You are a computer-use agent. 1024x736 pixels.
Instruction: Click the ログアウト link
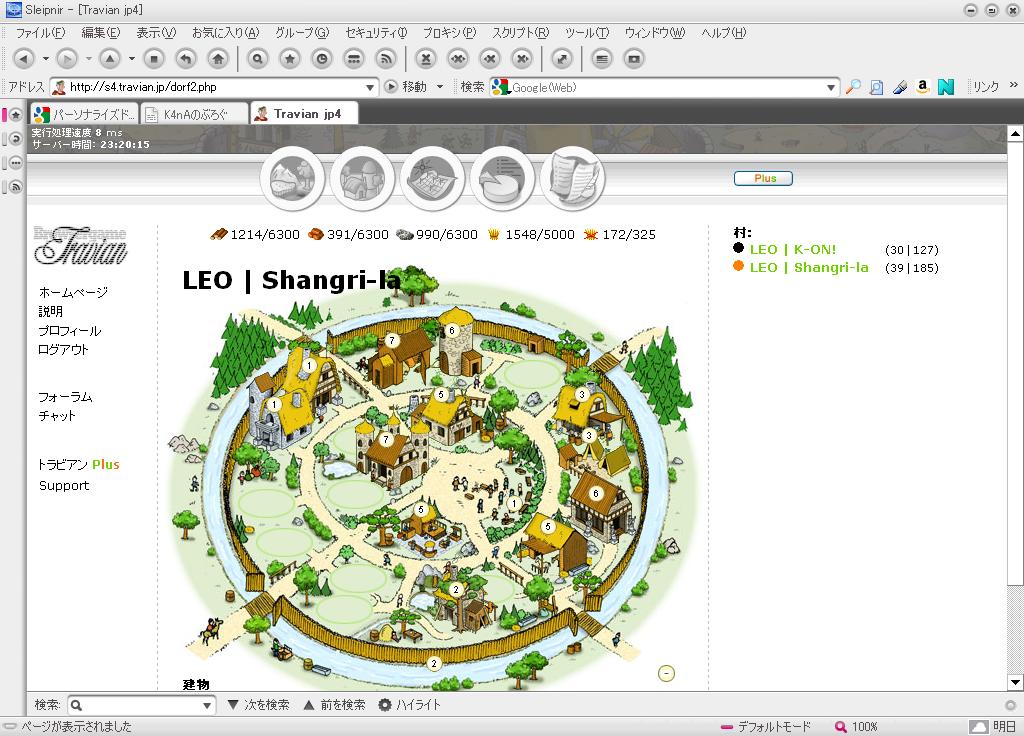63,349
